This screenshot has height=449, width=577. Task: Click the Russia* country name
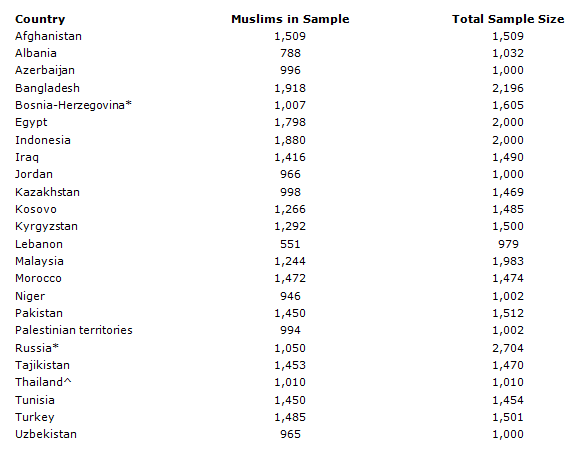click(x=37, y=348)
